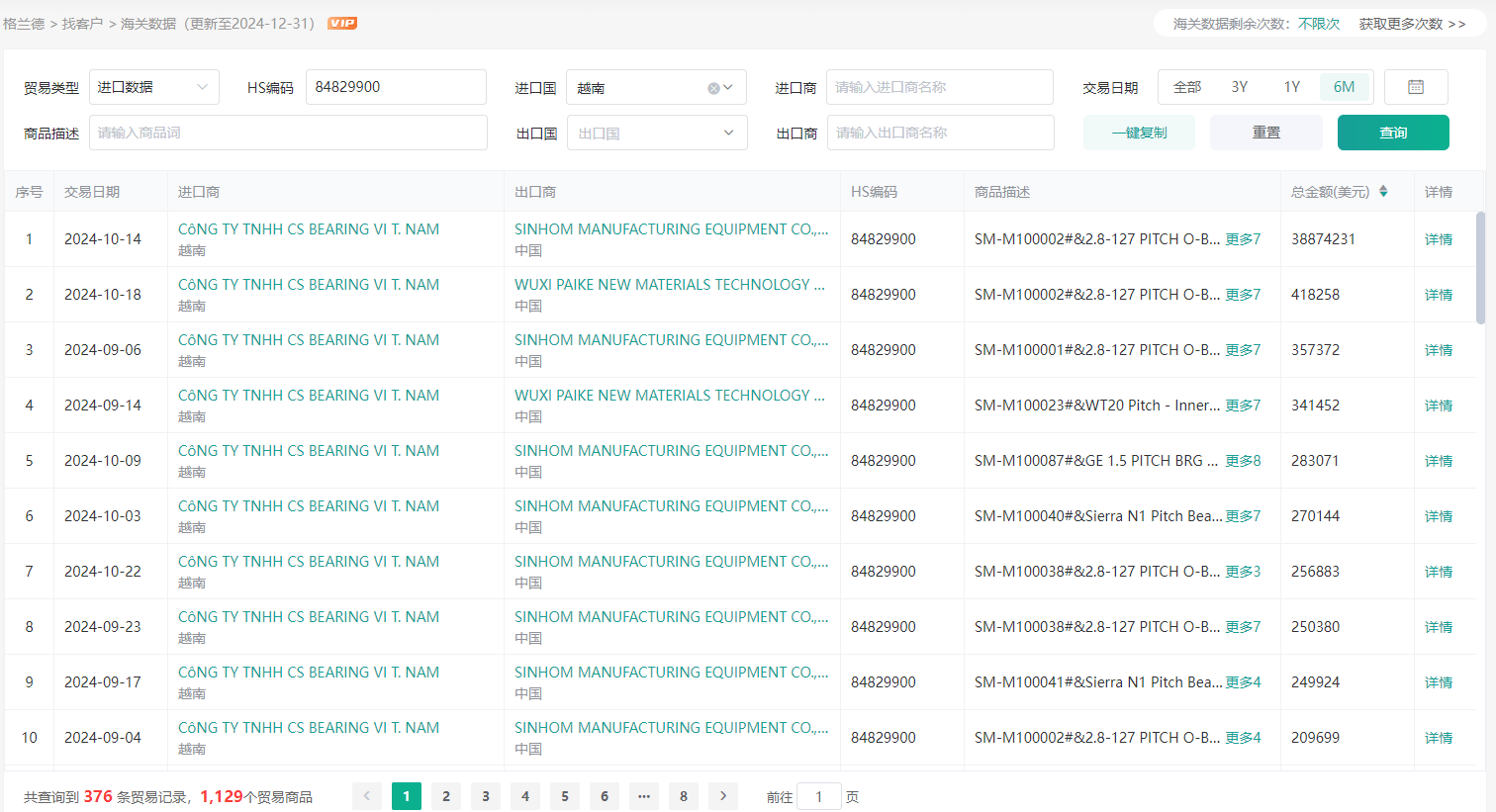Select the 全部 trade date range

point(1186,87)
